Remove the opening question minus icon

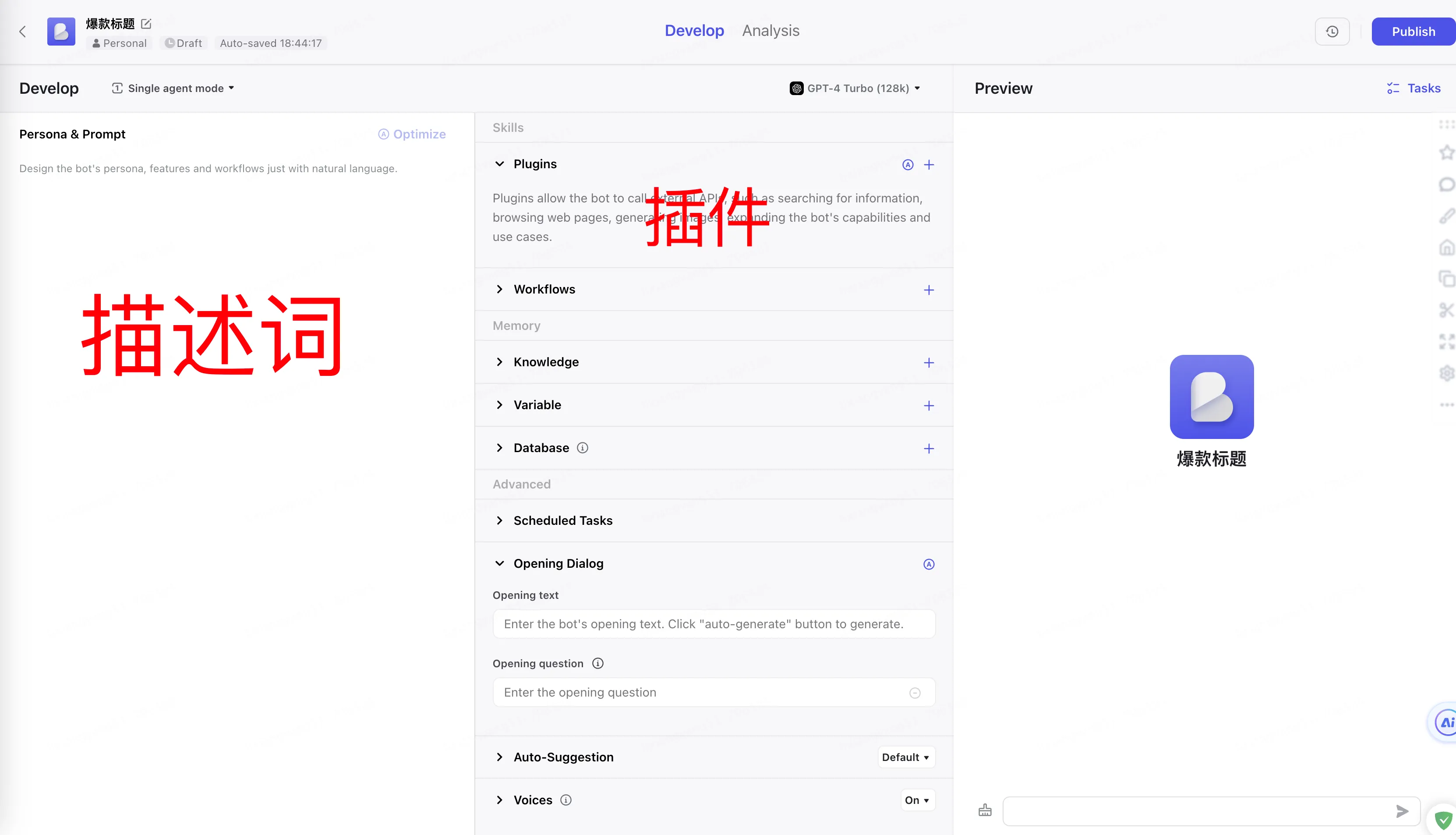tap(915, 693)
